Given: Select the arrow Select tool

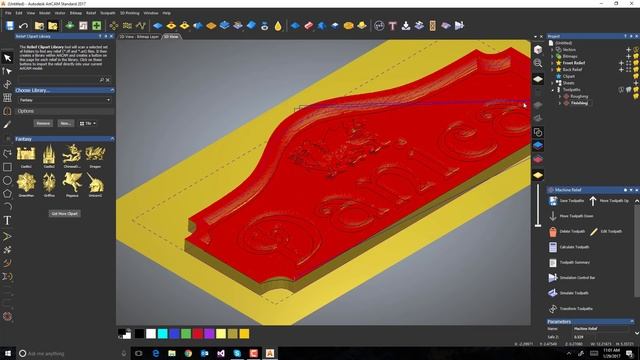Looking at the screenshot, I should [x=7, y=58].
